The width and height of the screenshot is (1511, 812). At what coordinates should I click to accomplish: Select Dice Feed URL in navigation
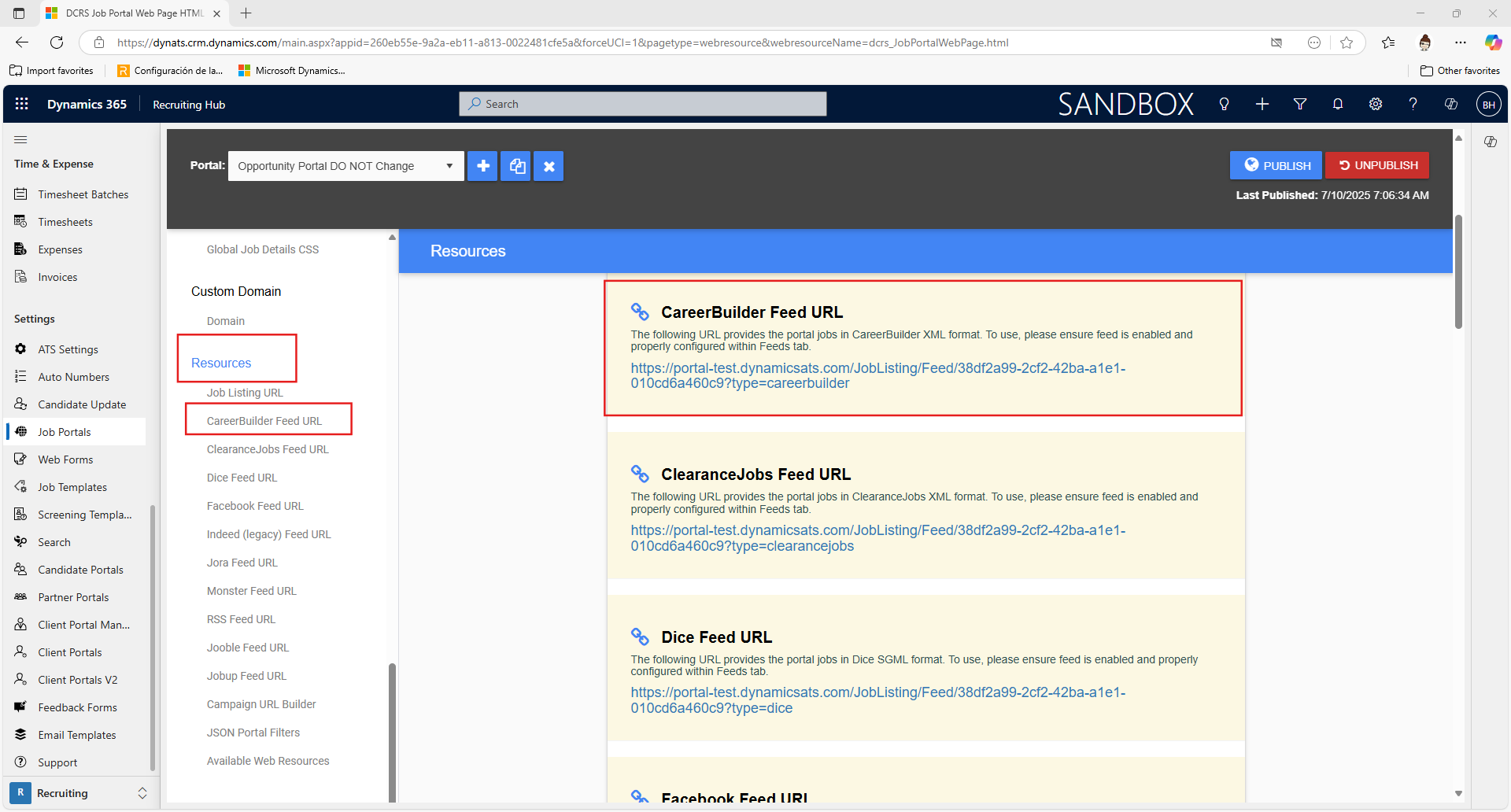click(x=242, y=478)
